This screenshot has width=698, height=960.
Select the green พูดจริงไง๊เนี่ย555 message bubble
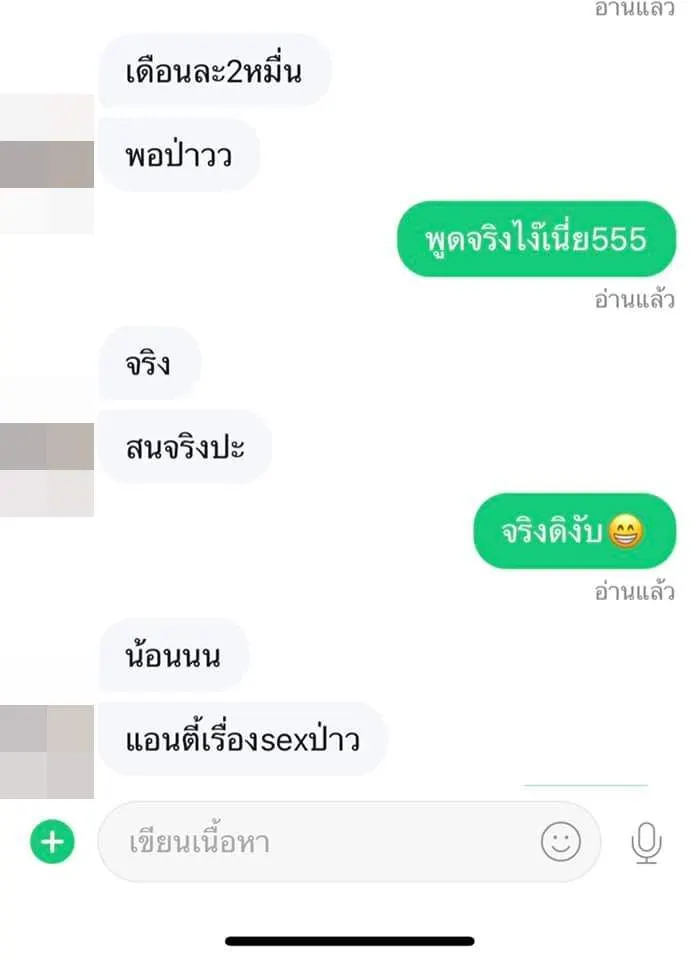(x=536, y=239)
